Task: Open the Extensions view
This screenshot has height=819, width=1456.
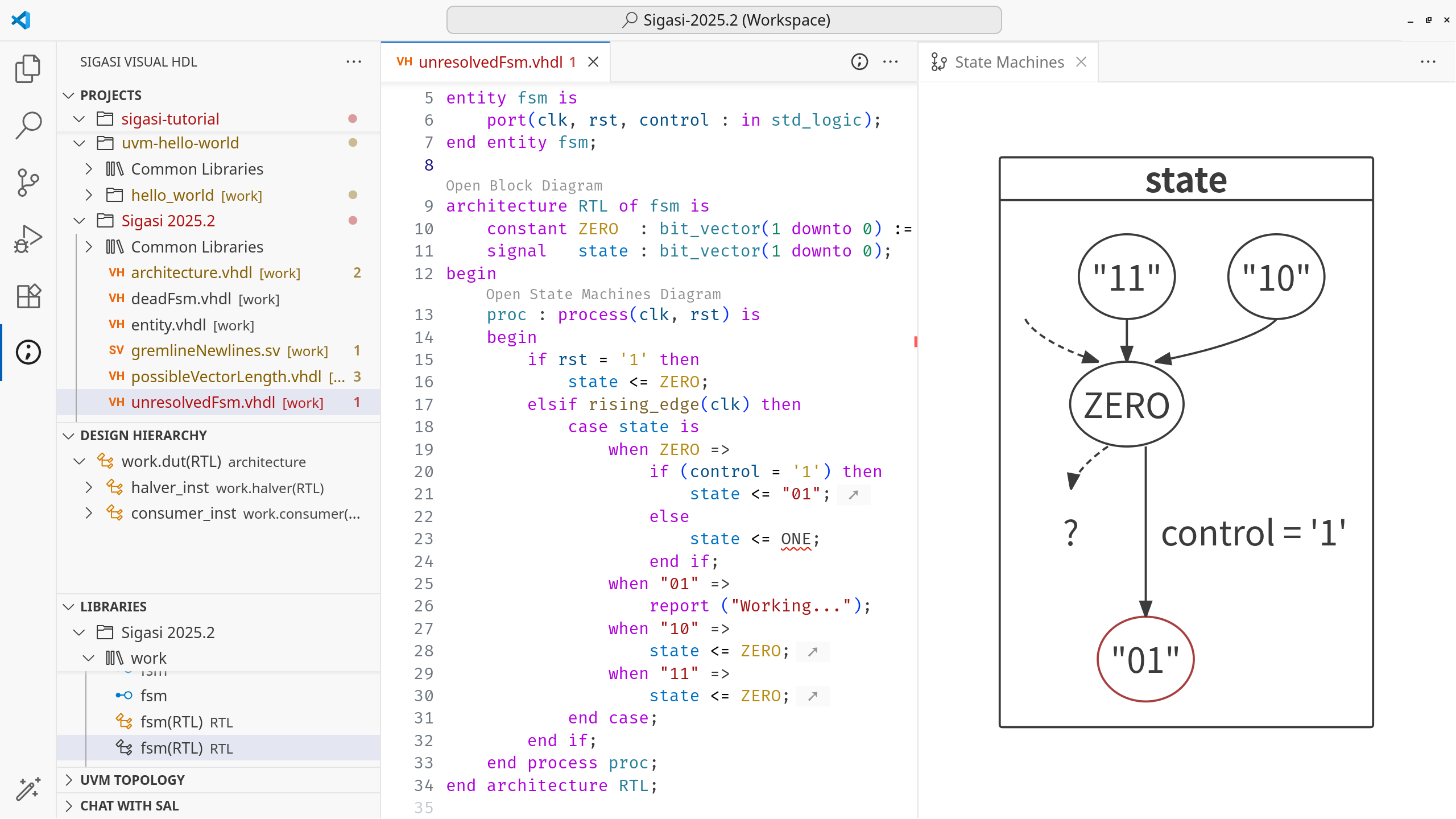Action: point(28,296)
